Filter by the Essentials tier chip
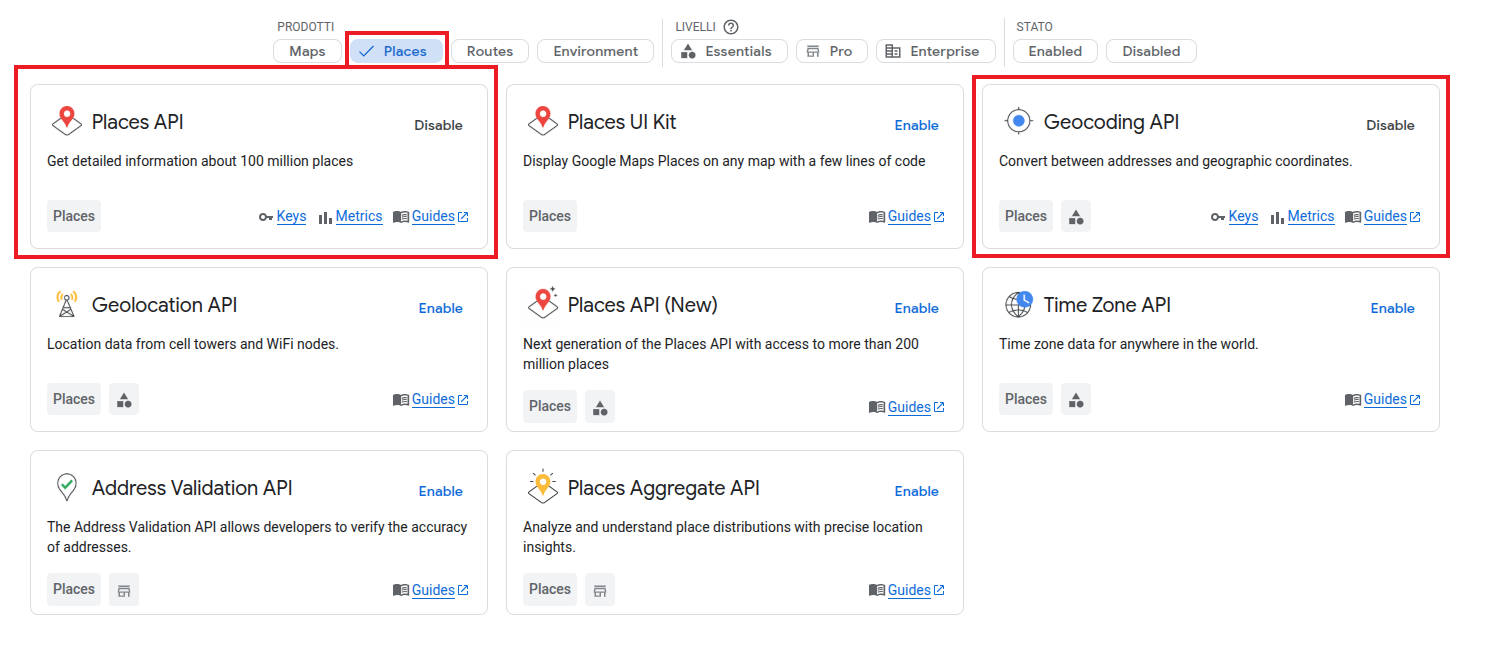Image resolution: width=1495 pixels, height=650 pixels. tap(729, 51)
